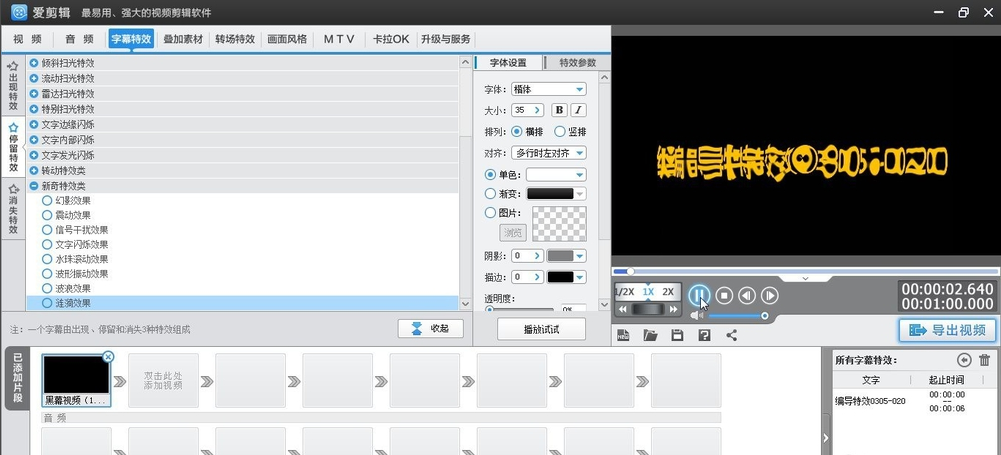1001x455 pixels.
Task: Switch to the 转场特效 tab
Action: click(x=235, y=39)
